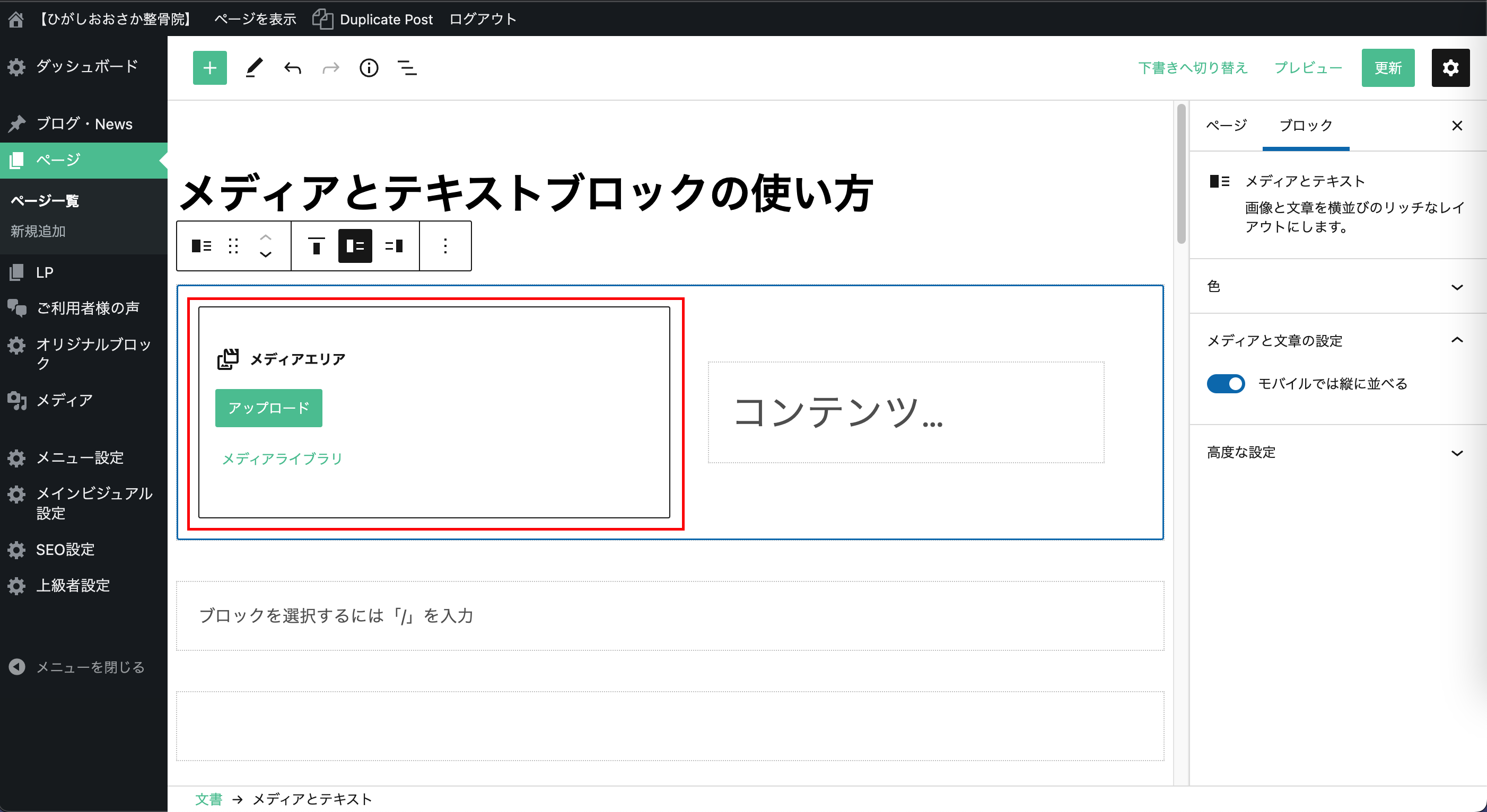The height and width of the screenshot is (812, 1487).
Task: Open the メディアライブラリ link
Action: pos(282,459)
